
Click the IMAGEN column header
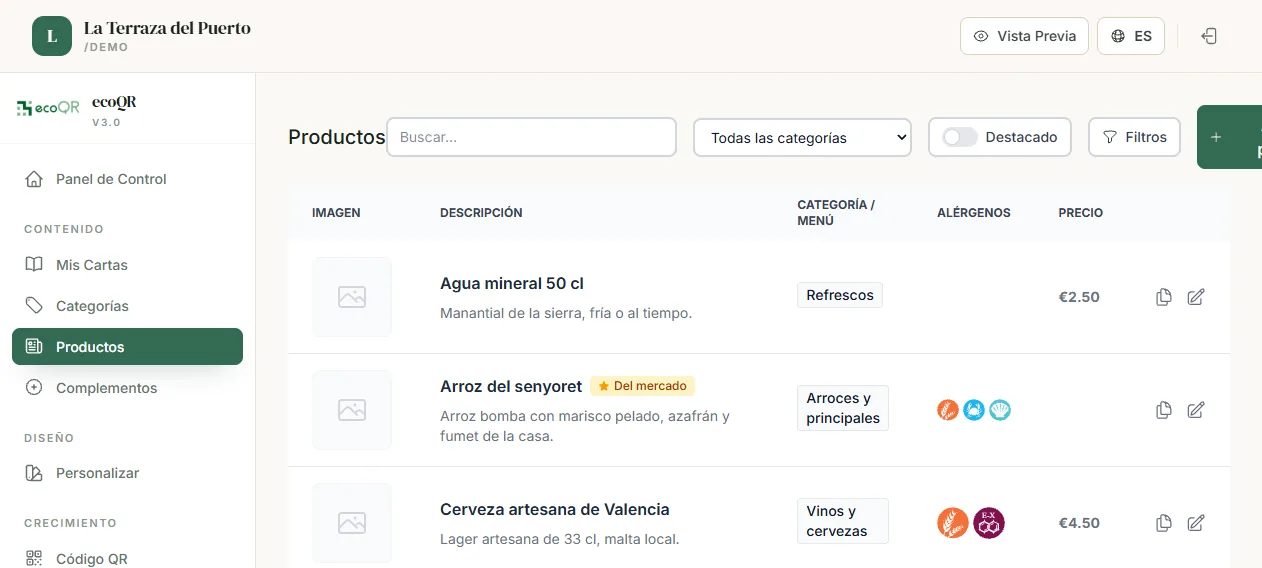[x=336, y=213]
